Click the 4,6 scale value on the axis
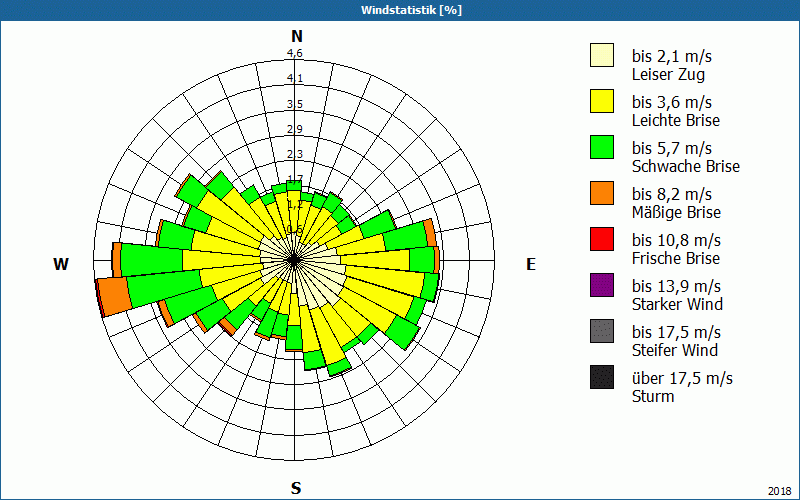This screenshot has width=800, height=500. pos(295,54)
